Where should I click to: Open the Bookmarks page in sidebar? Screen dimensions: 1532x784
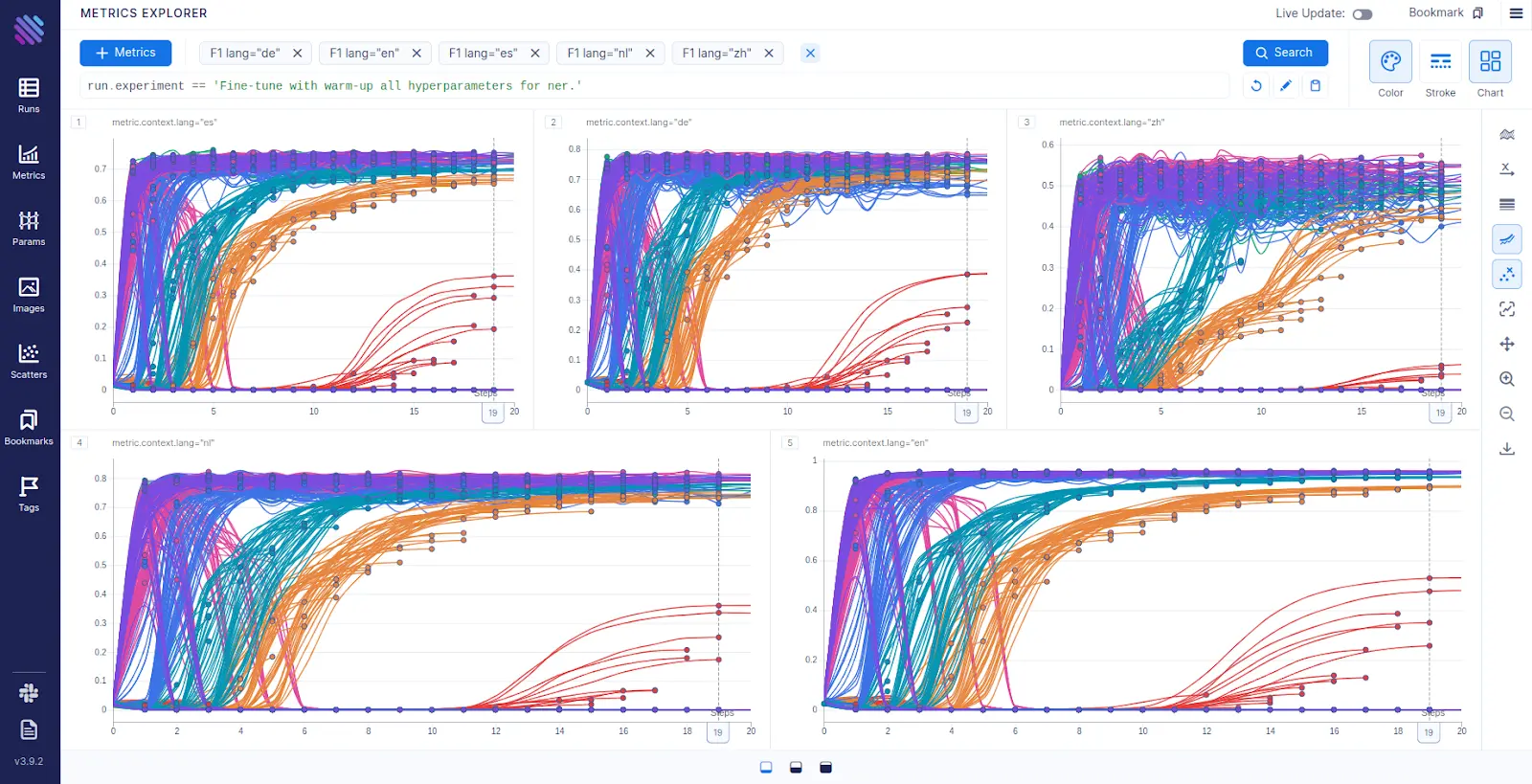[x=29, y=428]
